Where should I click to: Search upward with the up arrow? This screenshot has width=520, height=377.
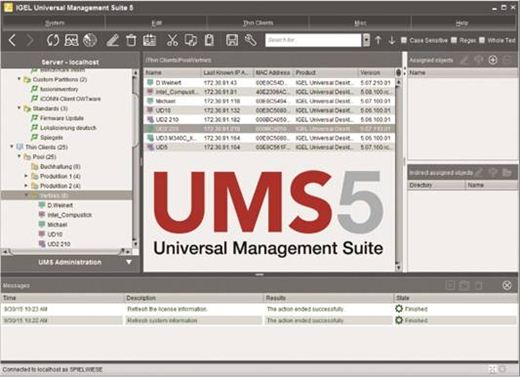[378, 40]
